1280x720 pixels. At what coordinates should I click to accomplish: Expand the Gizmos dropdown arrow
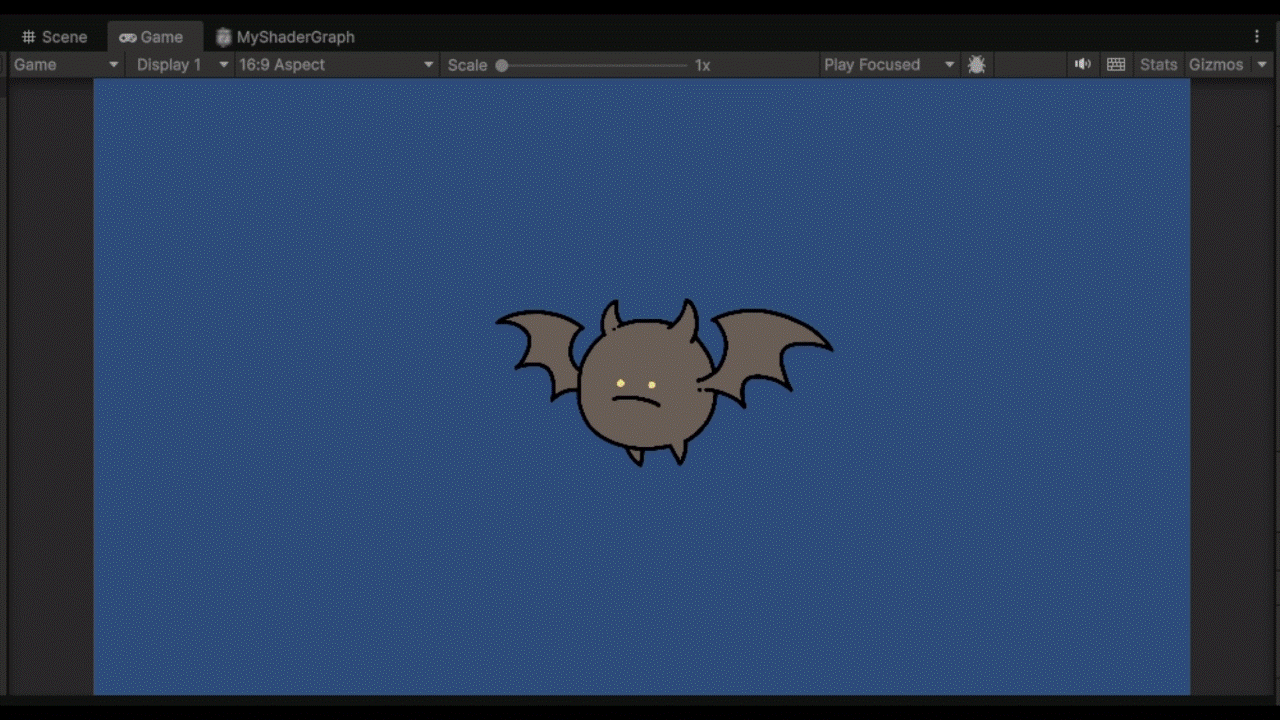click(1262, 65)
